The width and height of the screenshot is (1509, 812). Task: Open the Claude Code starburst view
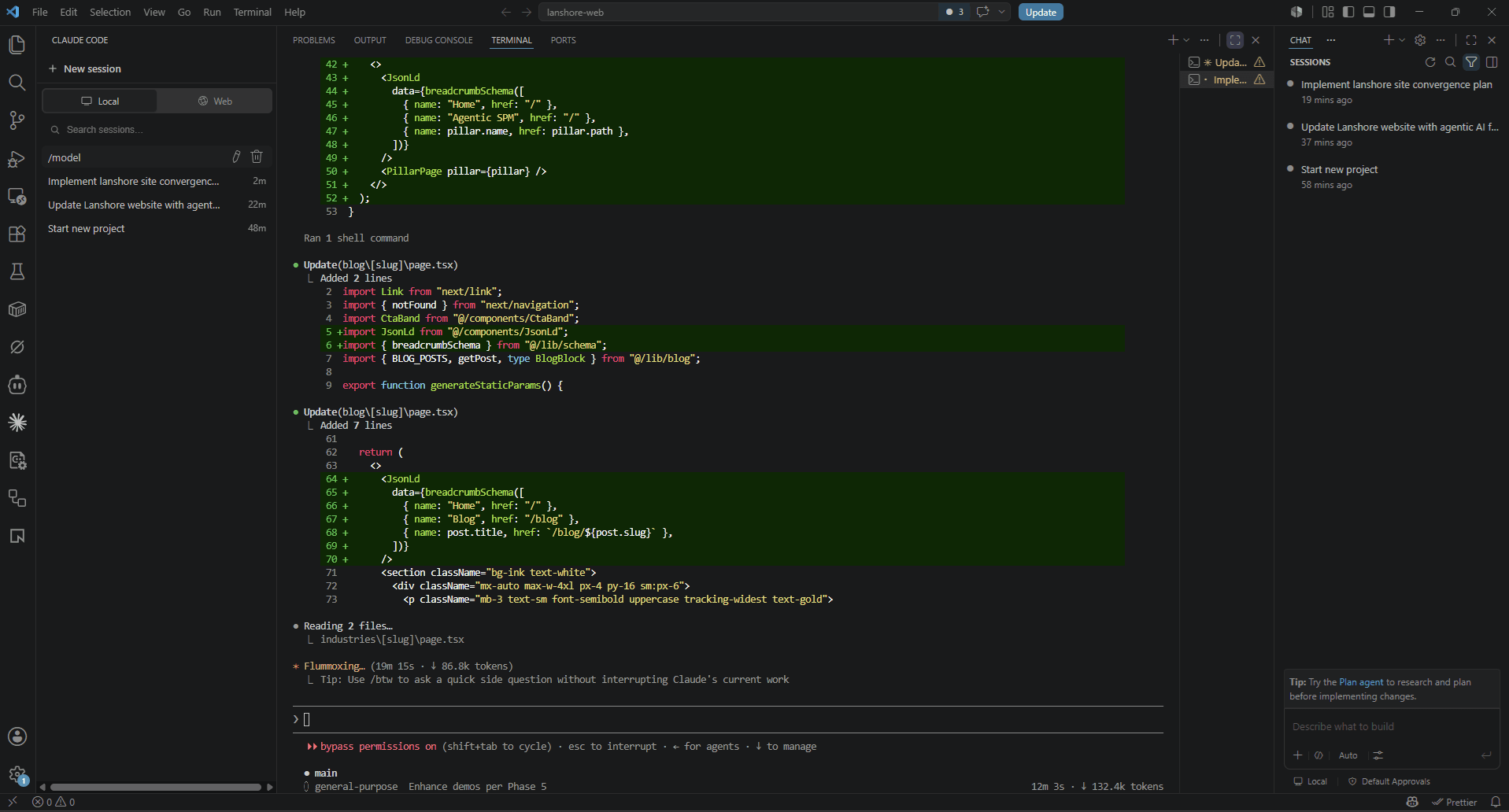(17, 423)
